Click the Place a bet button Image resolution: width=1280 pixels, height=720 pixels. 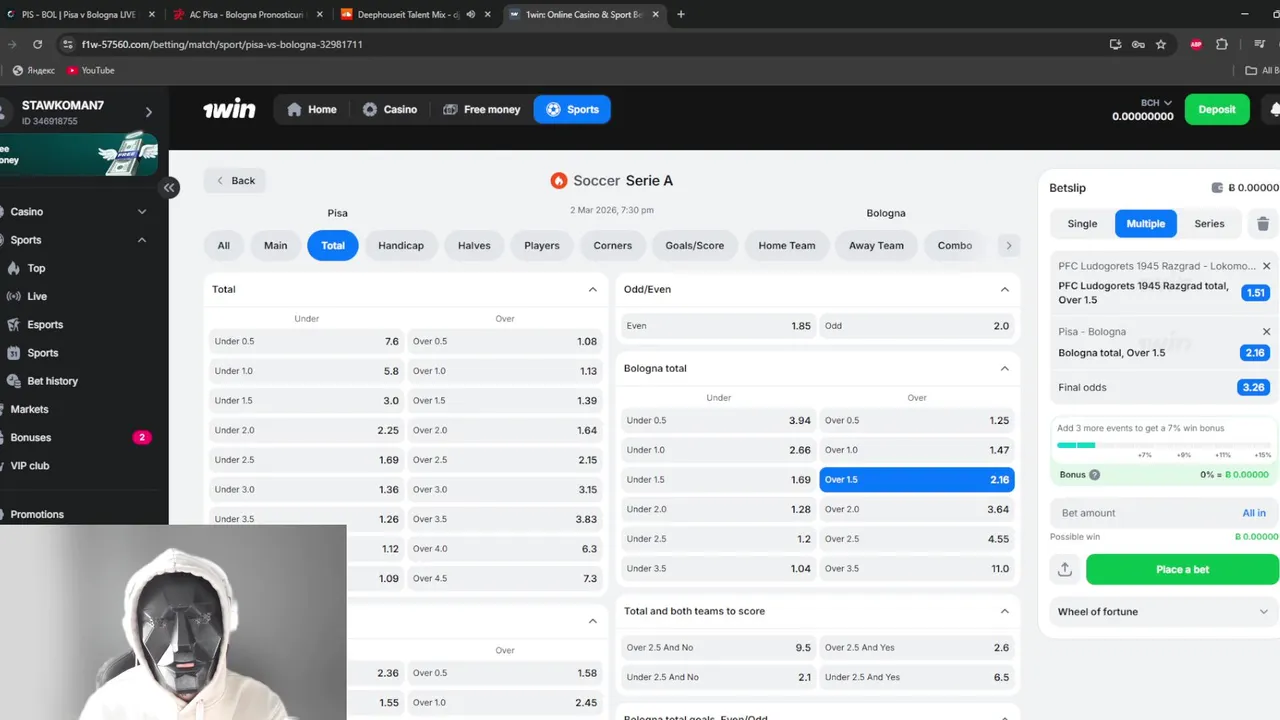1182,569
